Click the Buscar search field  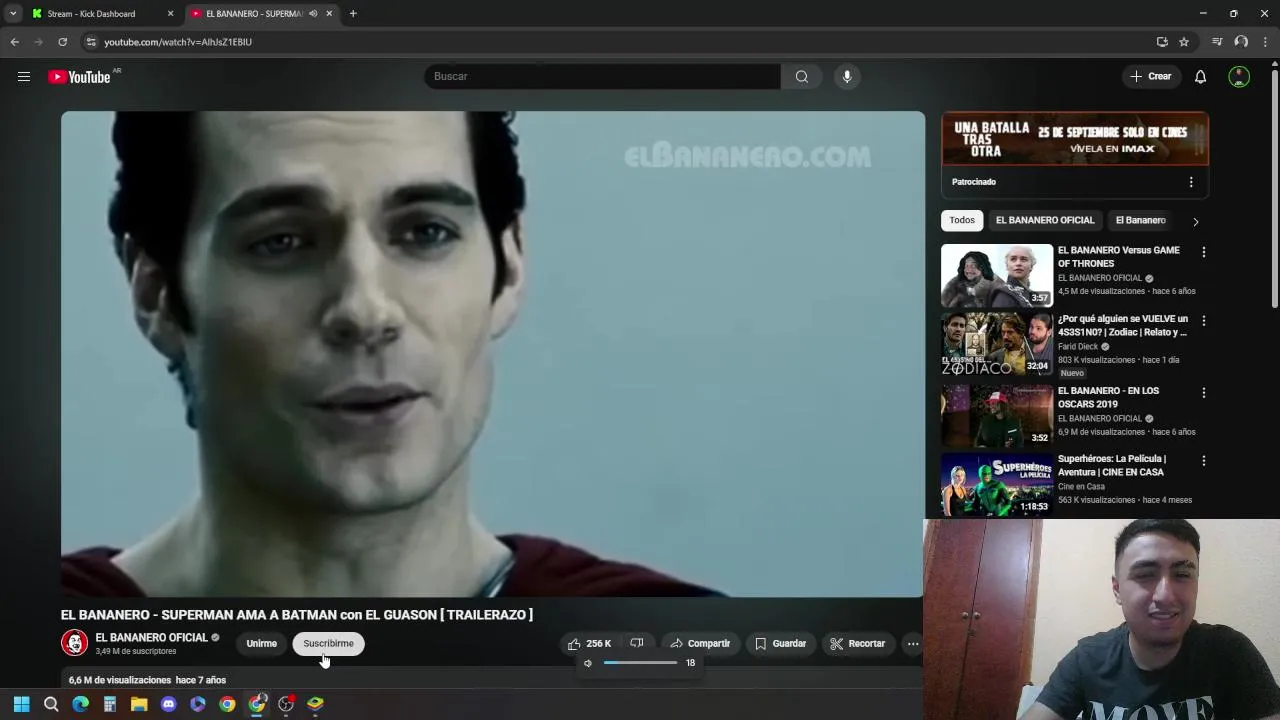603,76
